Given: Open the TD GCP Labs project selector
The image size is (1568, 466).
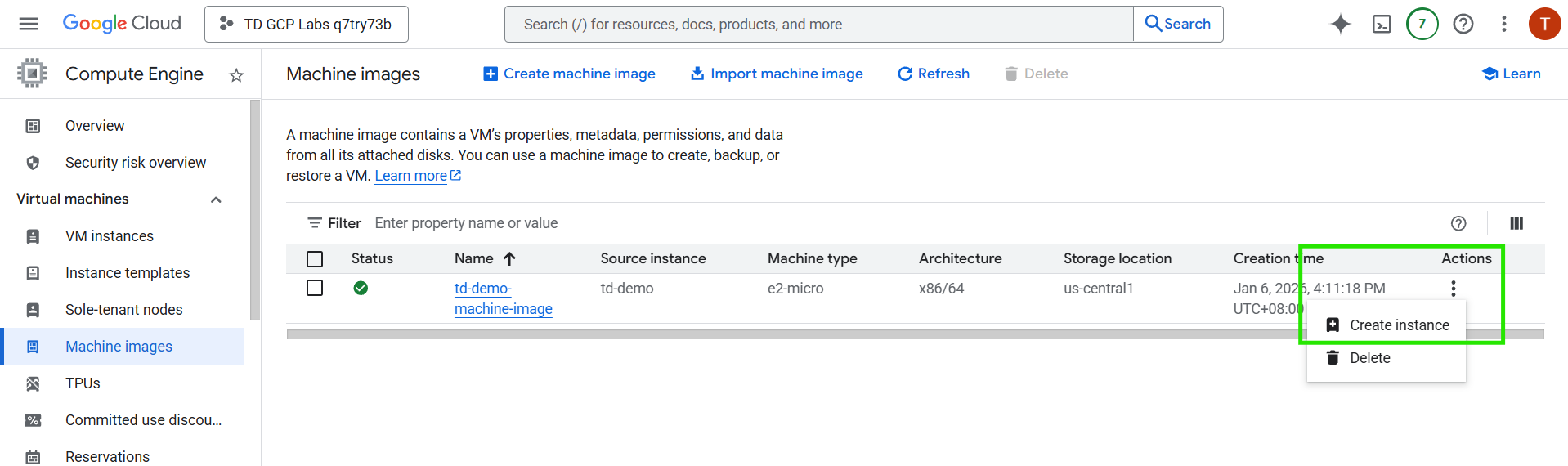Looking at the screenshot, I should [307, 25].
